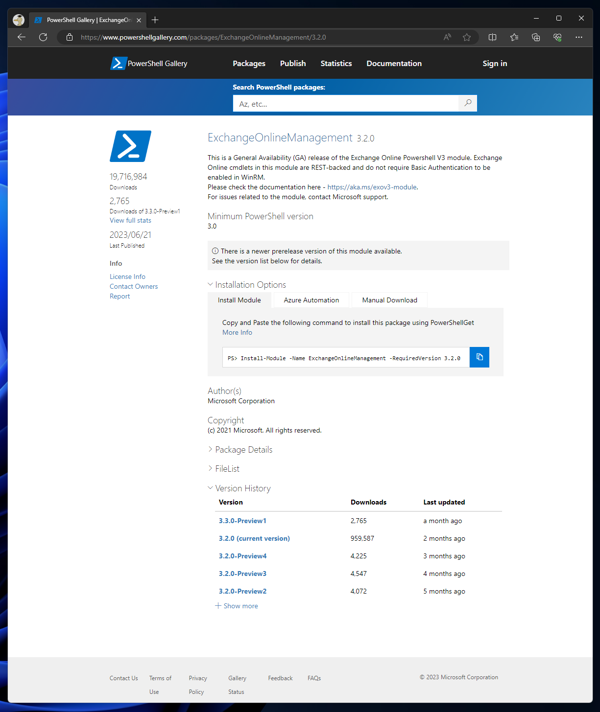Reload the page with refresh icon

click(43, 37)
